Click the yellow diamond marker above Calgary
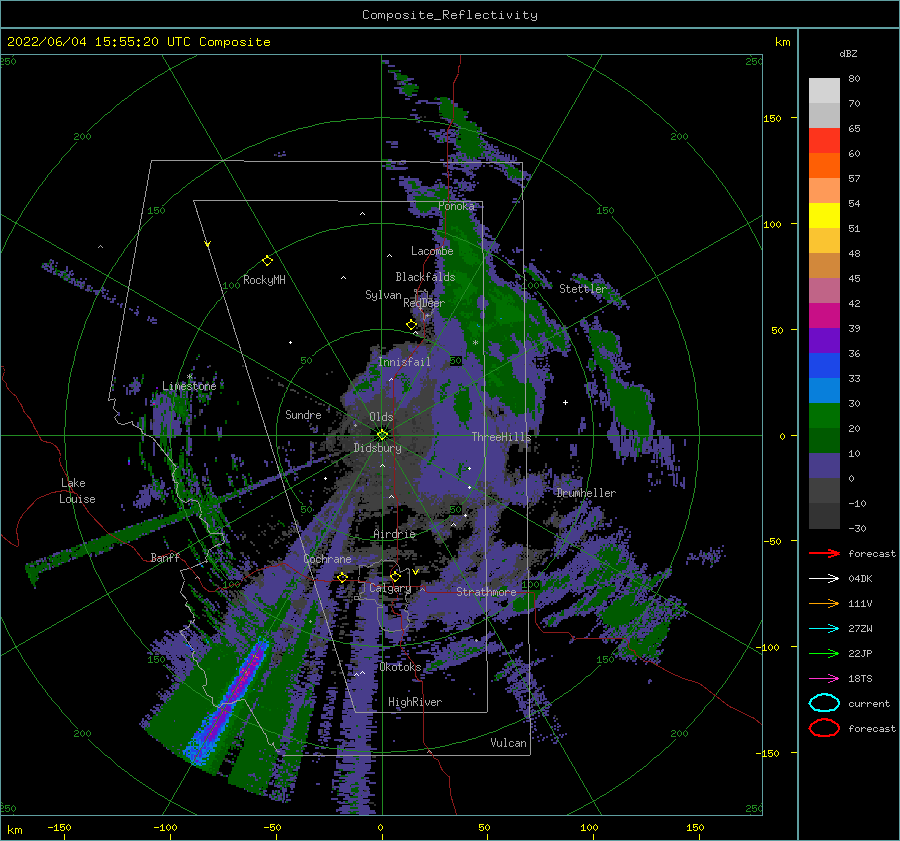 (x=395, y=576)
